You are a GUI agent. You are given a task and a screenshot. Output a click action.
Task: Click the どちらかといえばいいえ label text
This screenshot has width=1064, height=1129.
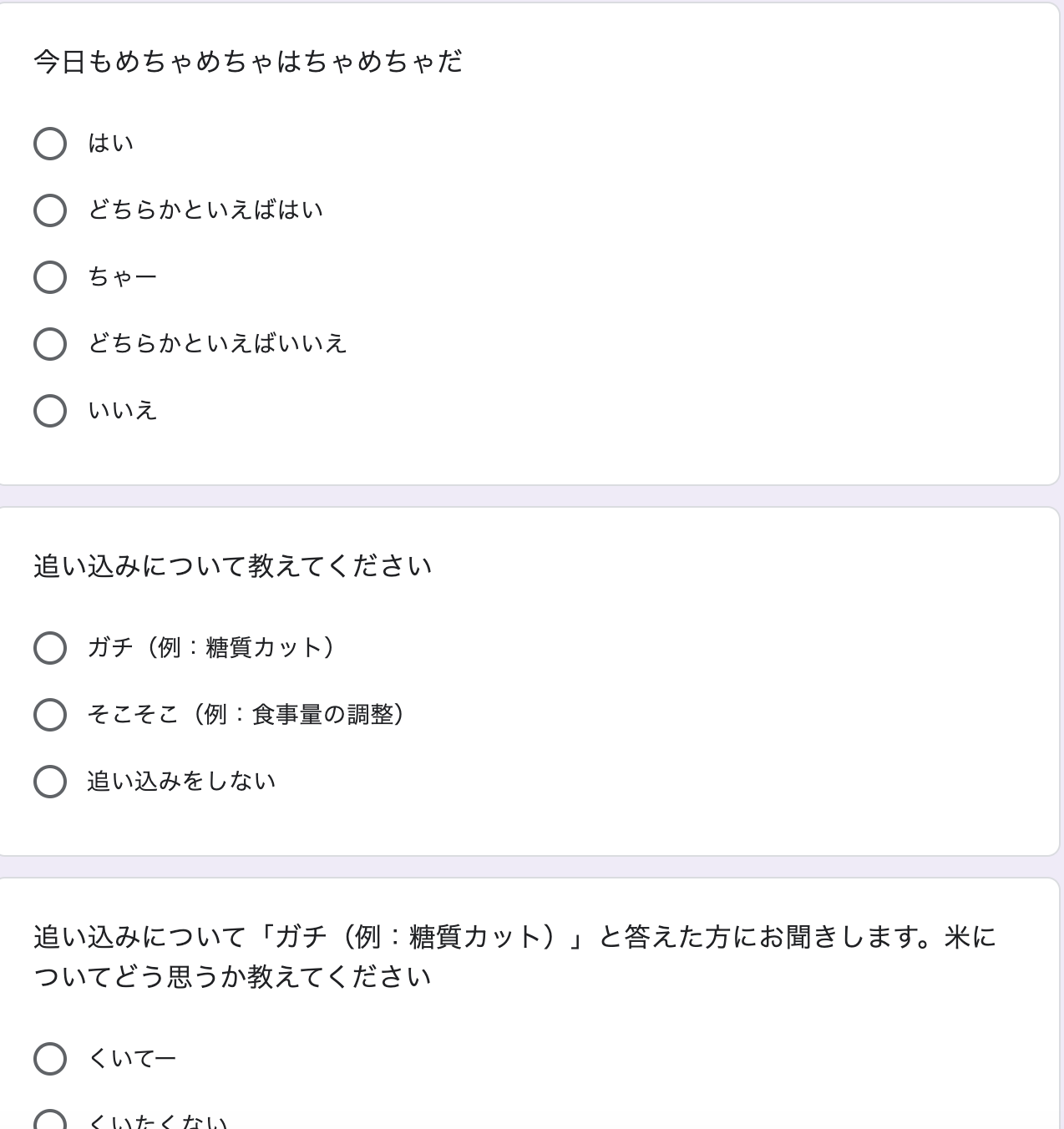click(x=217, y=344)
